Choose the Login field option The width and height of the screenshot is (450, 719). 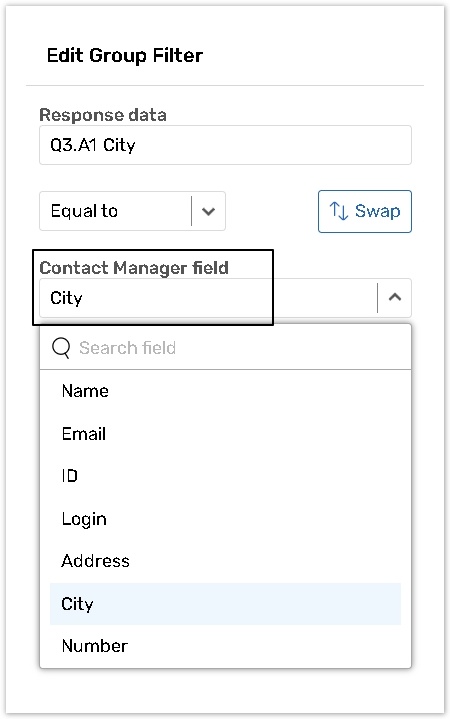tap(225, 519)
